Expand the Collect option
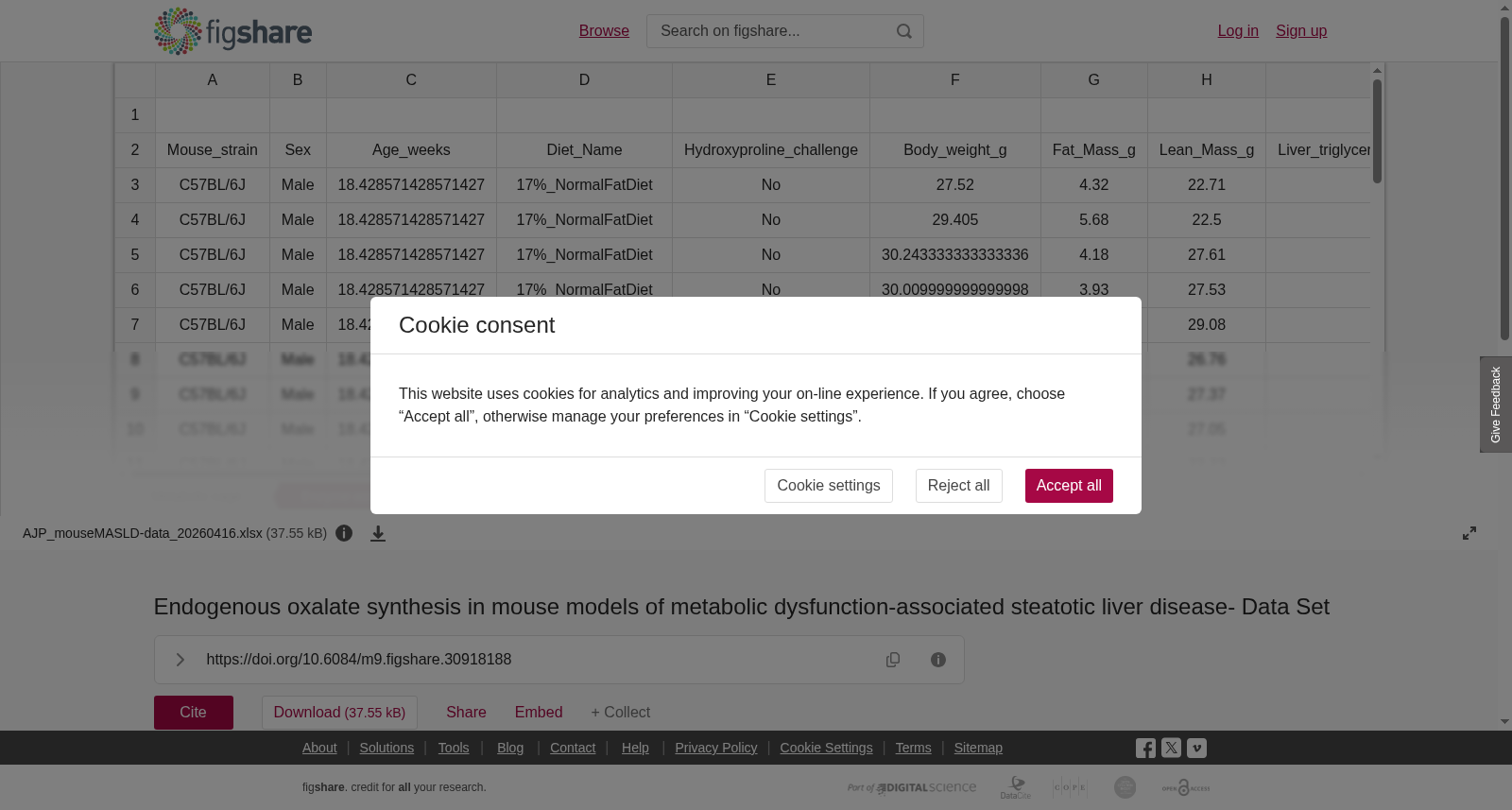Screen dimensions: 1512x810 [620, 713]
